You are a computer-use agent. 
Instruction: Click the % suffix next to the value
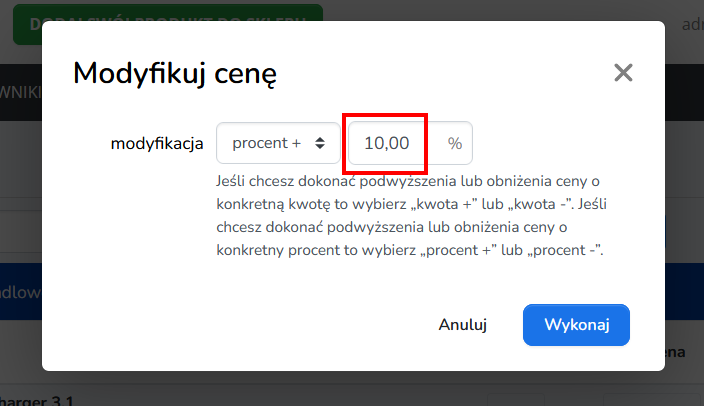(454, 144)
